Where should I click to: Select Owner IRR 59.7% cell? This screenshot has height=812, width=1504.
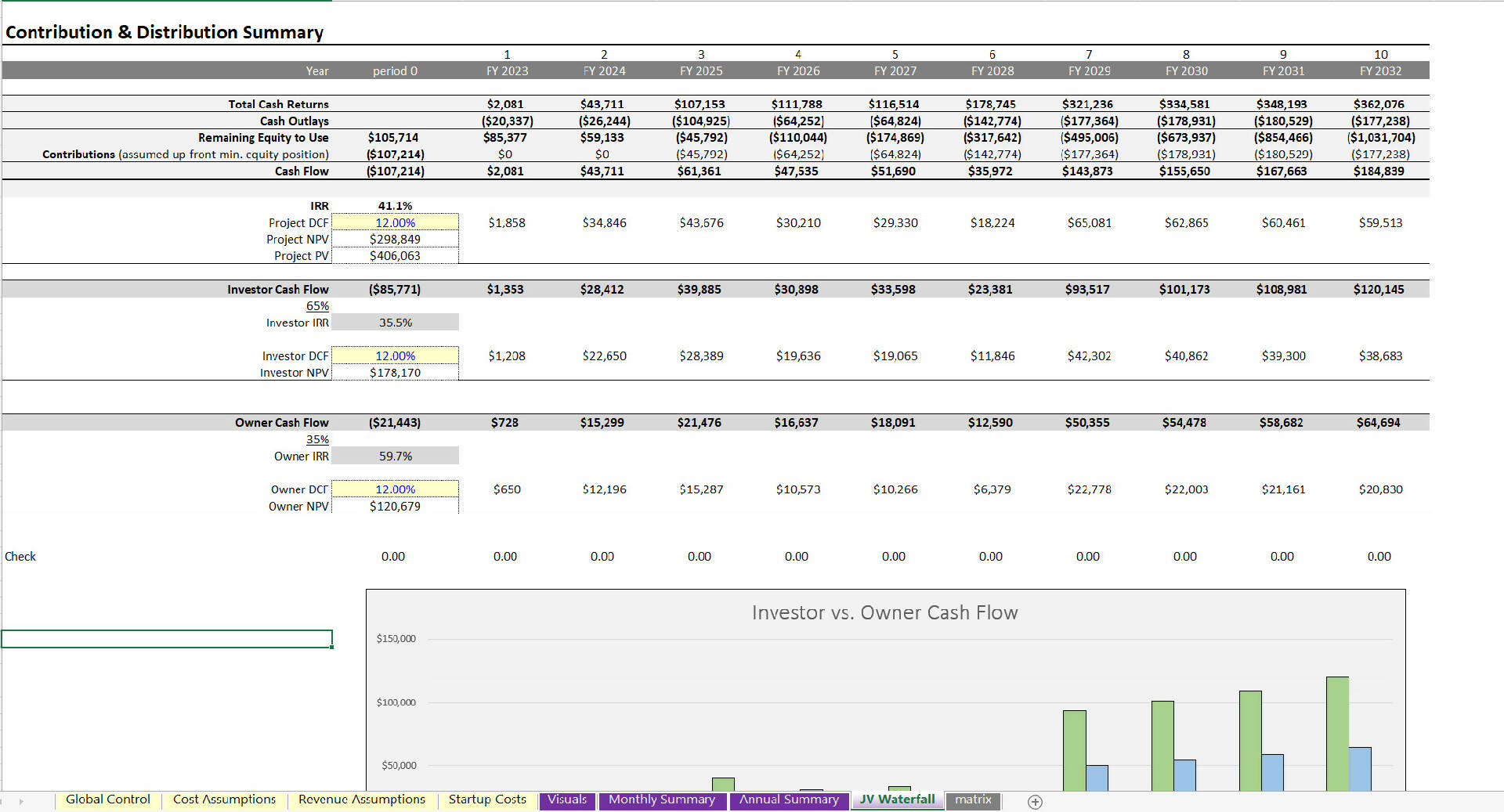pyautogui.click(x=395, y=457)
